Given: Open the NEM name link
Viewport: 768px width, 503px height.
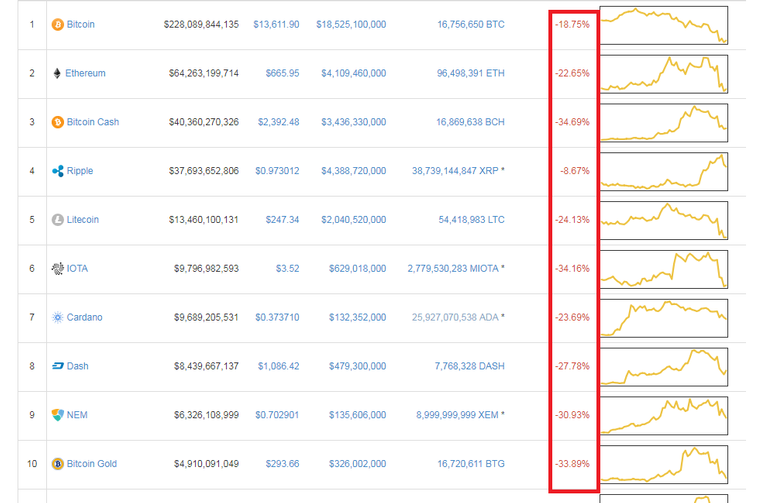Looking at the screenshot, I should 77,415.
